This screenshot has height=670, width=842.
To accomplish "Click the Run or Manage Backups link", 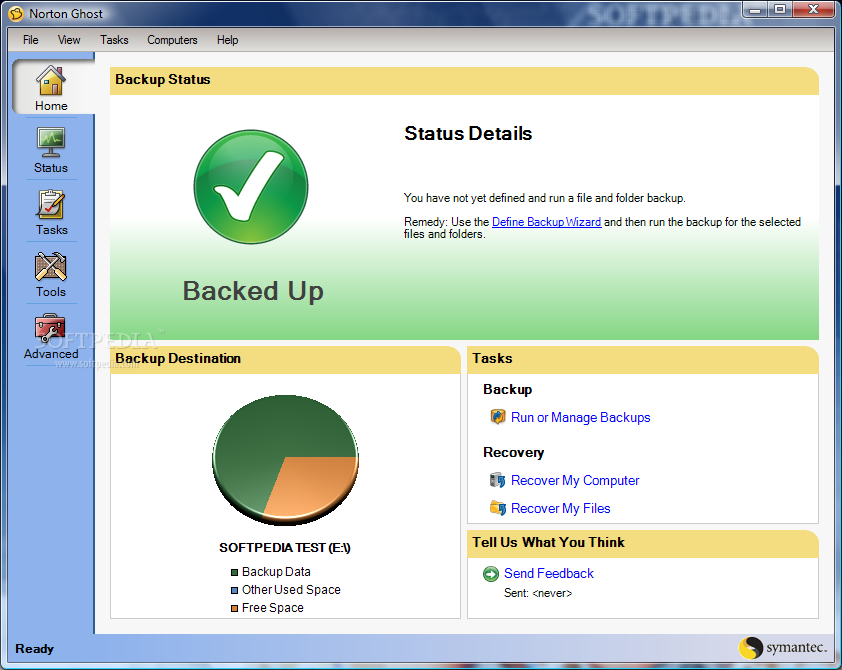I will pos(580,417).
